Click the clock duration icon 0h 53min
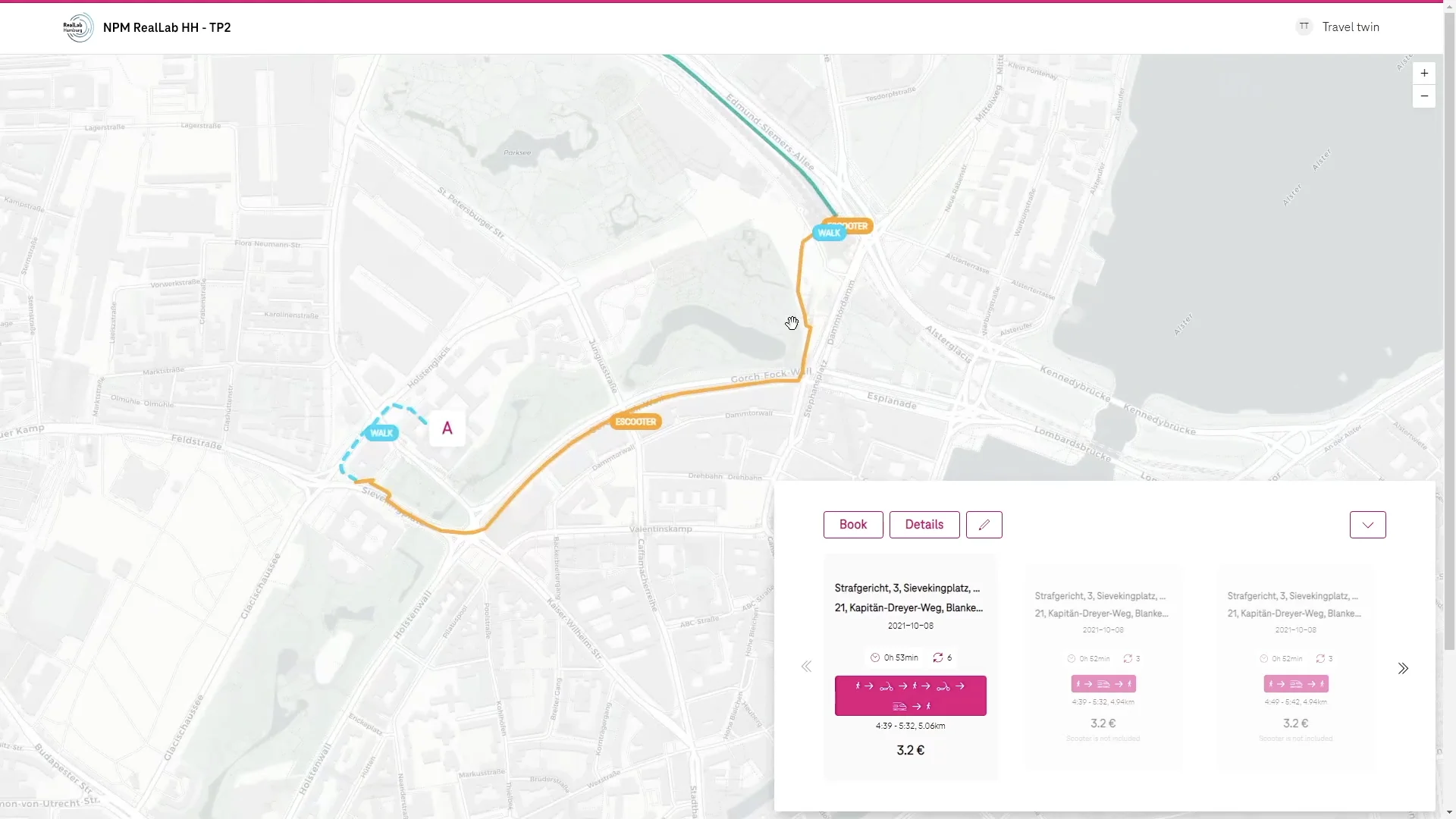The width and height of the screenshot is (1456, 819). (x=875, y=657)
